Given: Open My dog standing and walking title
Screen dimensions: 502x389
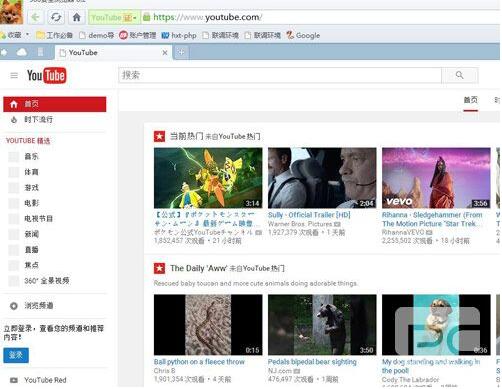Looking at the screenshot, I should coord(431,366).
